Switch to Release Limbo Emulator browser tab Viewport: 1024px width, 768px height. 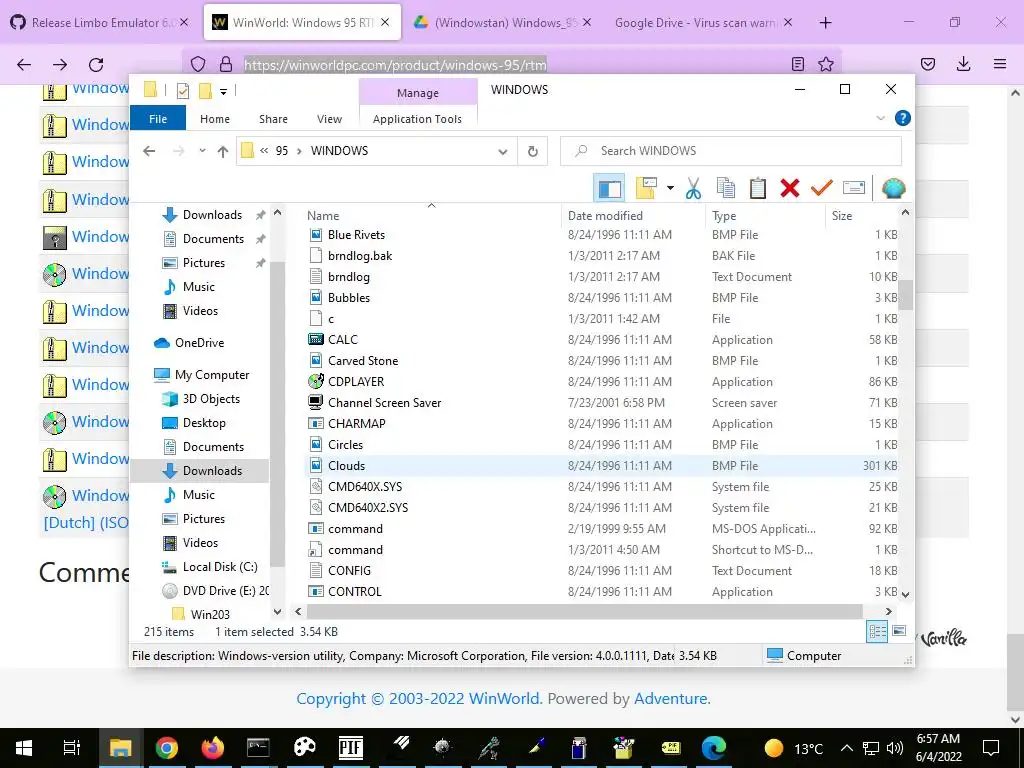pos(100,22)
